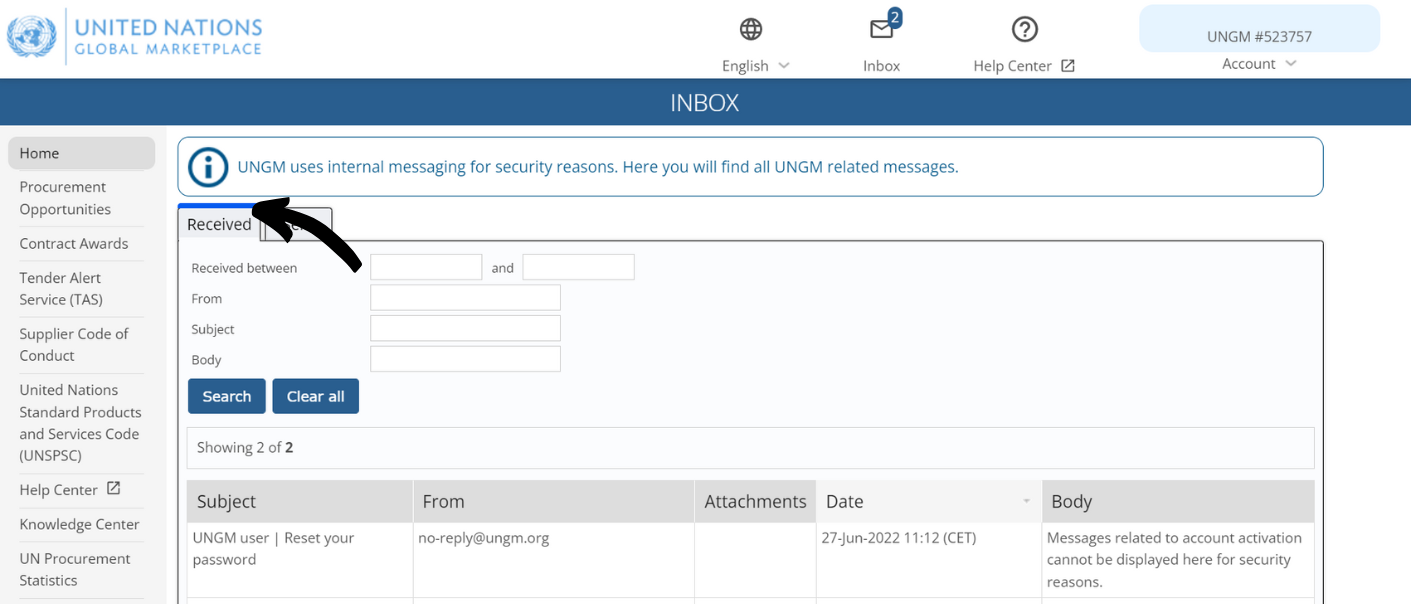Click the From filter field
The height and width of the screenshot is (604, 1411).
click(465, 298)
